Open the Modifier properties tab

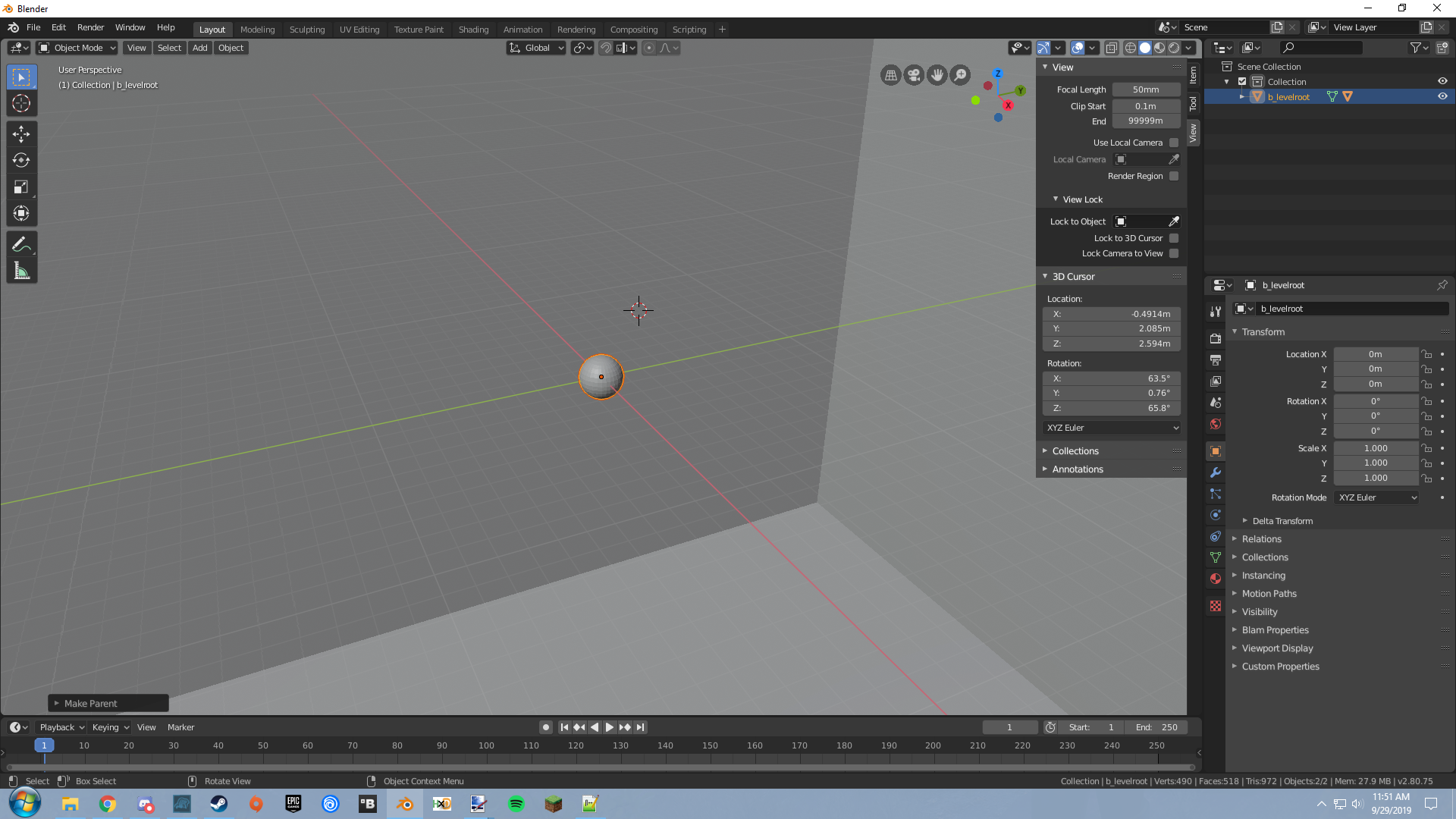[1216, 472]
